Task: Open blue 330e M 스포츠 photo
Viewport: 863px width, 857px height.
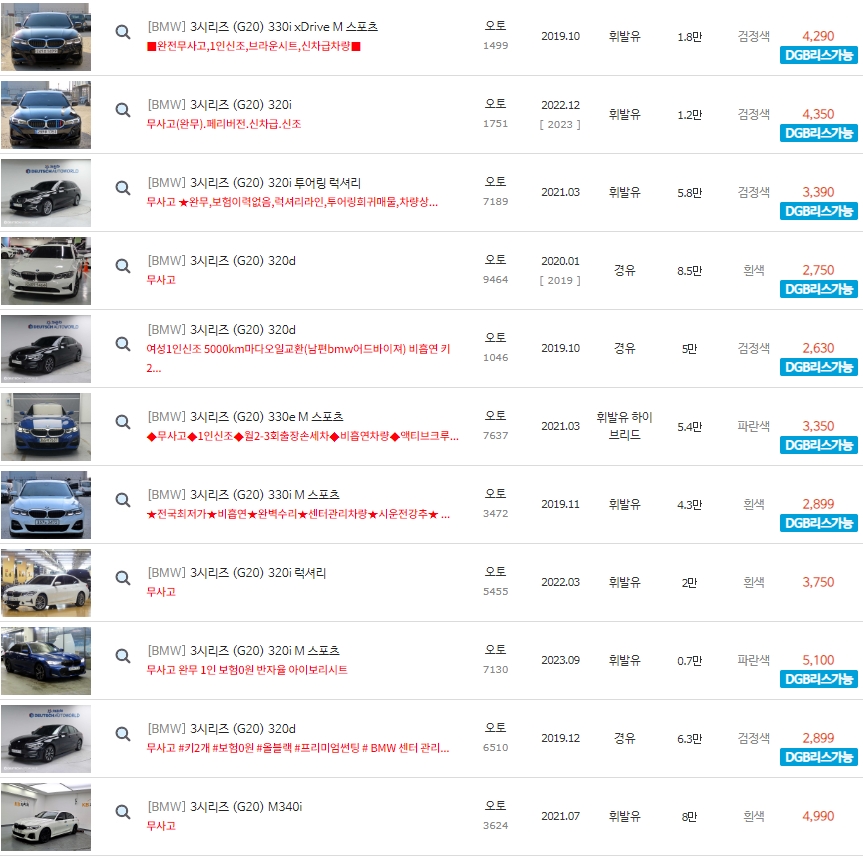Action: tap(46, 427)
